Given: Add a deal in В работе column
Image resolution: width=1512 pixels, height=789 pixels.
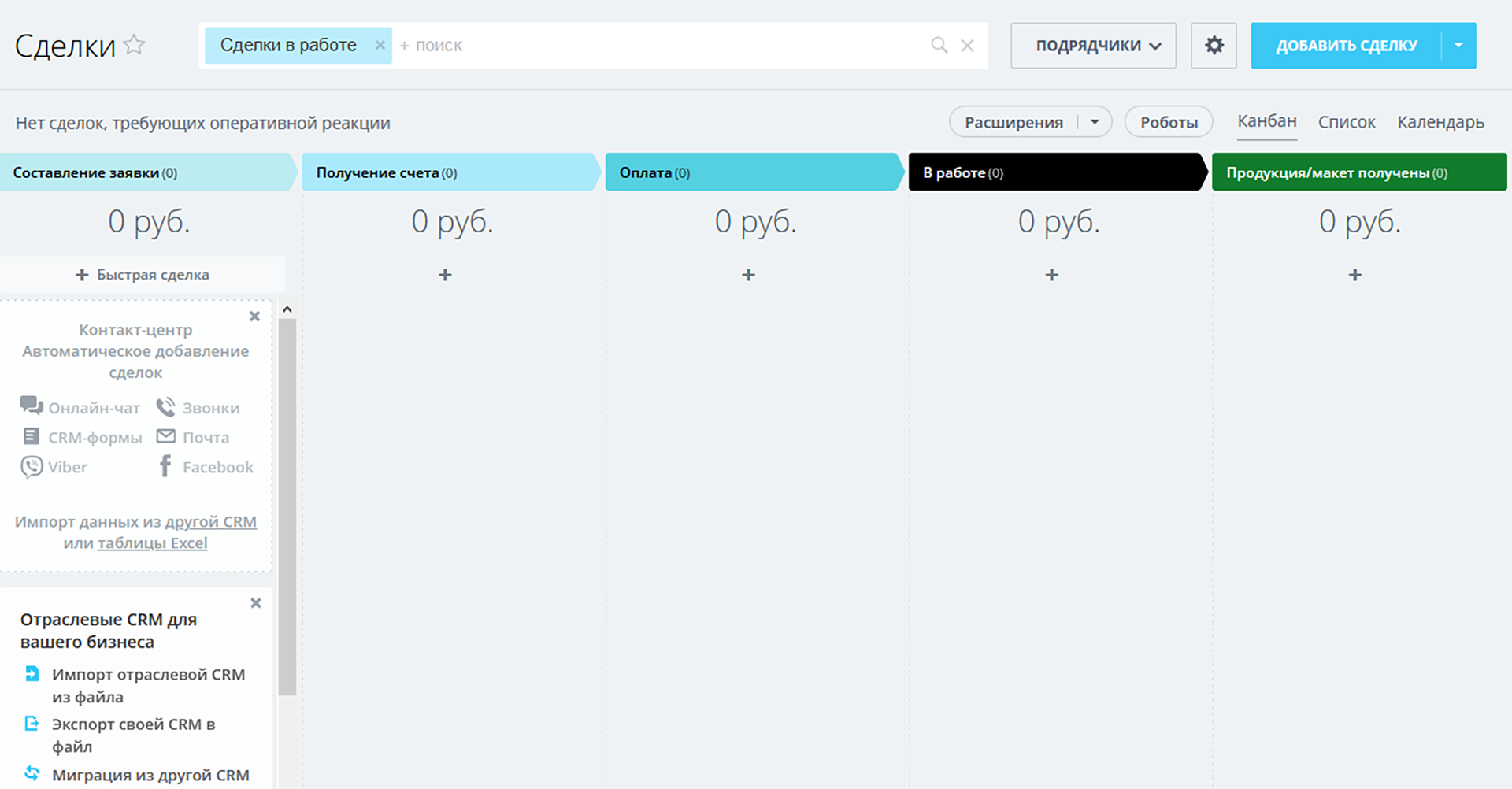Looking at the screenshot, I should (1051, 275).
